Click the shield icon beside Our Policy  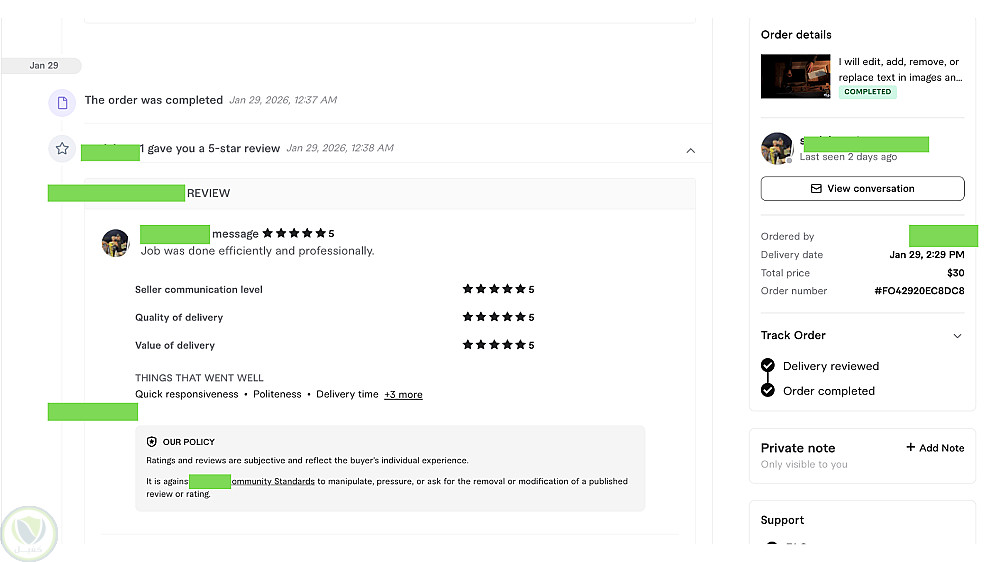click(151, 442)
